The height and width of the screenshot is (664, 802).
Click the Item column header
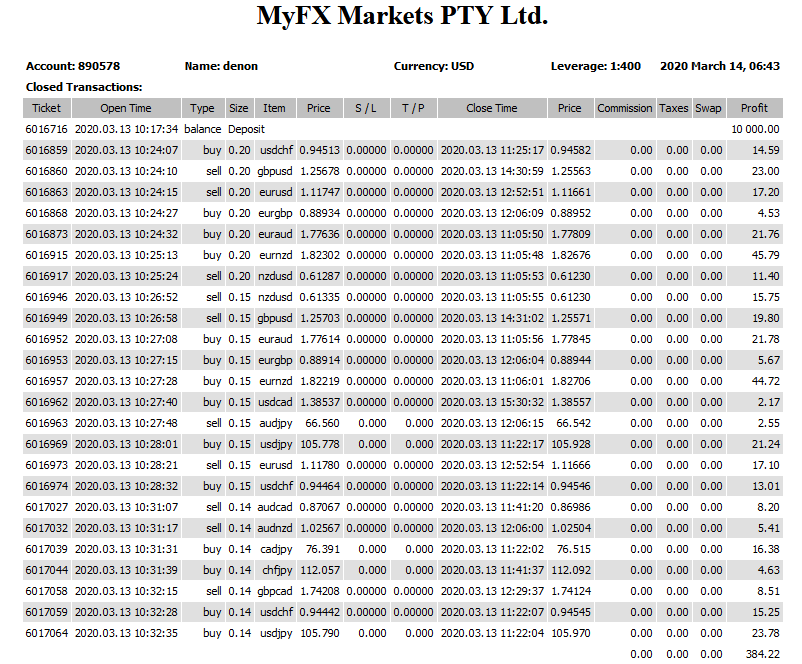point(274,108)
